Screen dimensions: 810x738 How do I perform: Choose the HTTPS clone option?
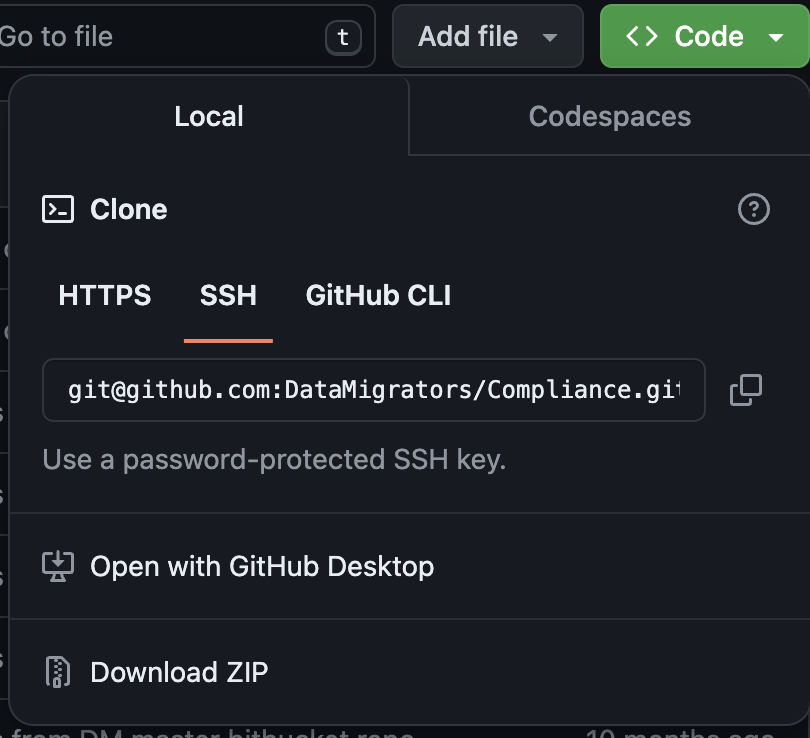click(x=105, y=296)
